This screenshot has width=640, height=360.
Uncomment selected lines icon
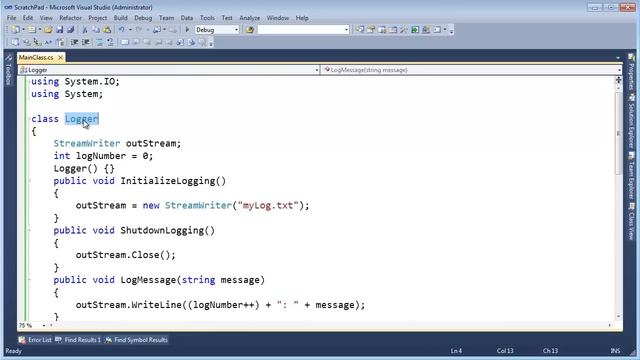[x=110, y=42]
